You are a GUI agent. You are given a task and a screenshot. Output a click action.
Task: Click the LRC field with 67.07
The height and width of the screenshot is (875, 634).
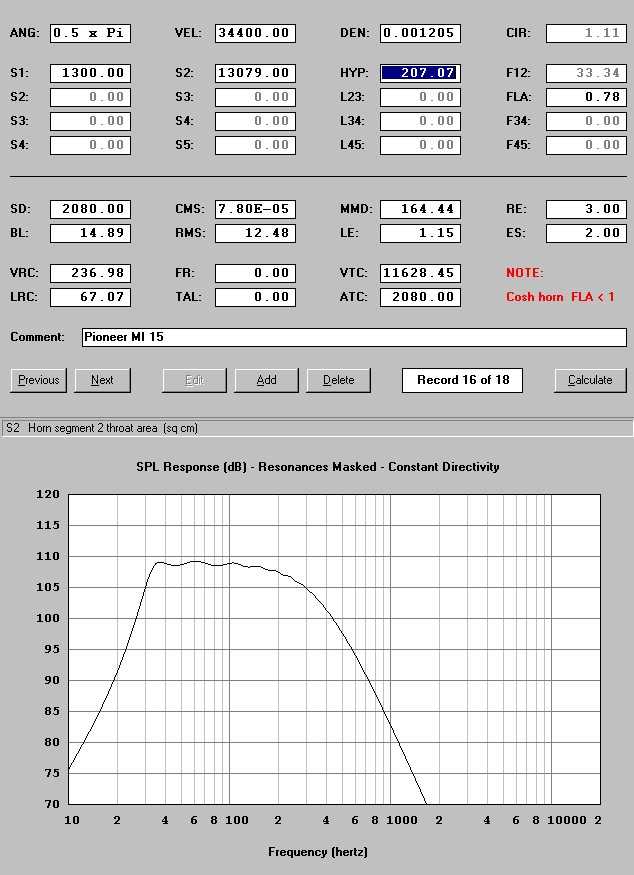(90, 297)
